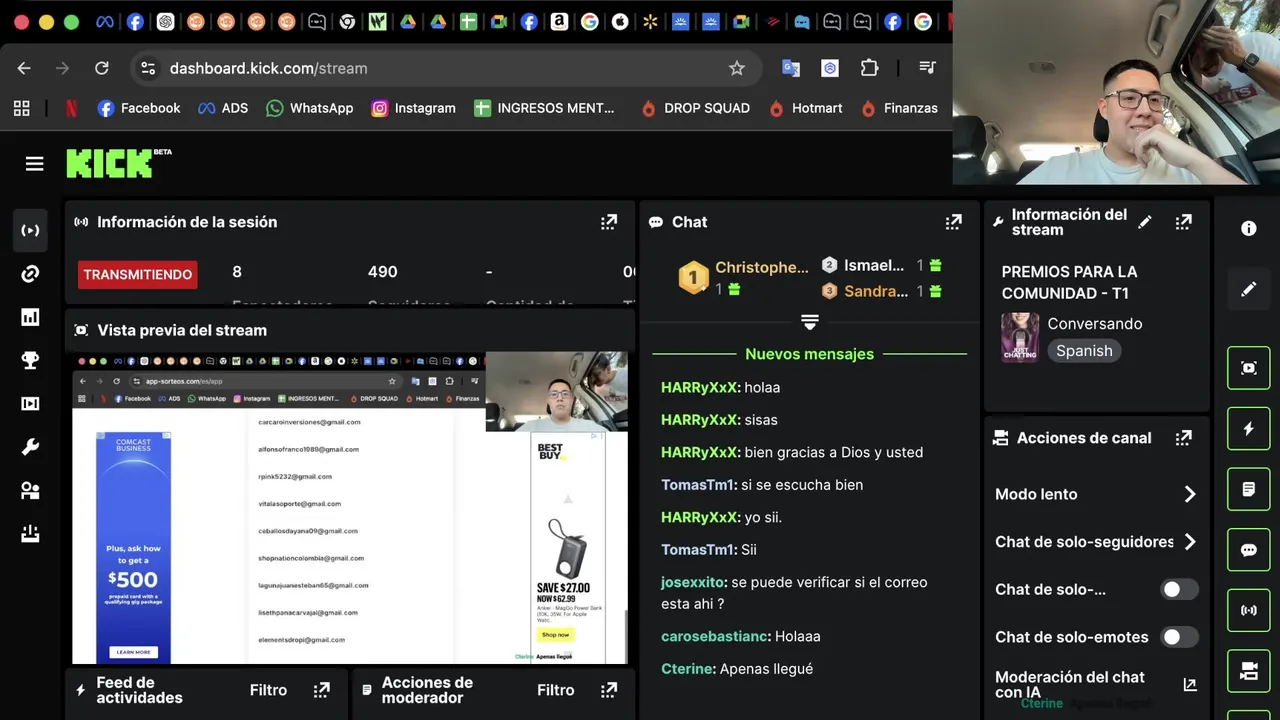Open the trophy achievements sidebar icon
Image resolution: width=1280 pixels, height=720 pixels.
coord(31,361)
